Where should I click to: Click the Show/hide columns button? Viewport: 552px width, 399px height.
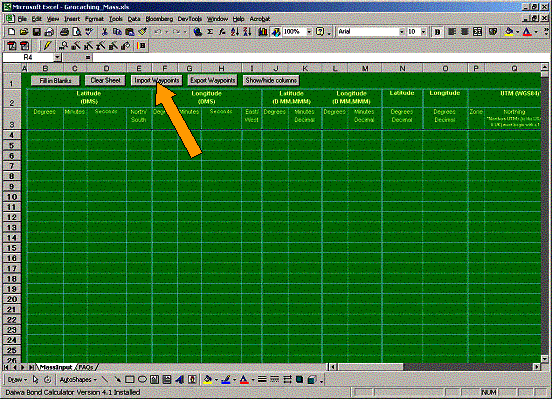pyautogui.click(x=271, y=80)
